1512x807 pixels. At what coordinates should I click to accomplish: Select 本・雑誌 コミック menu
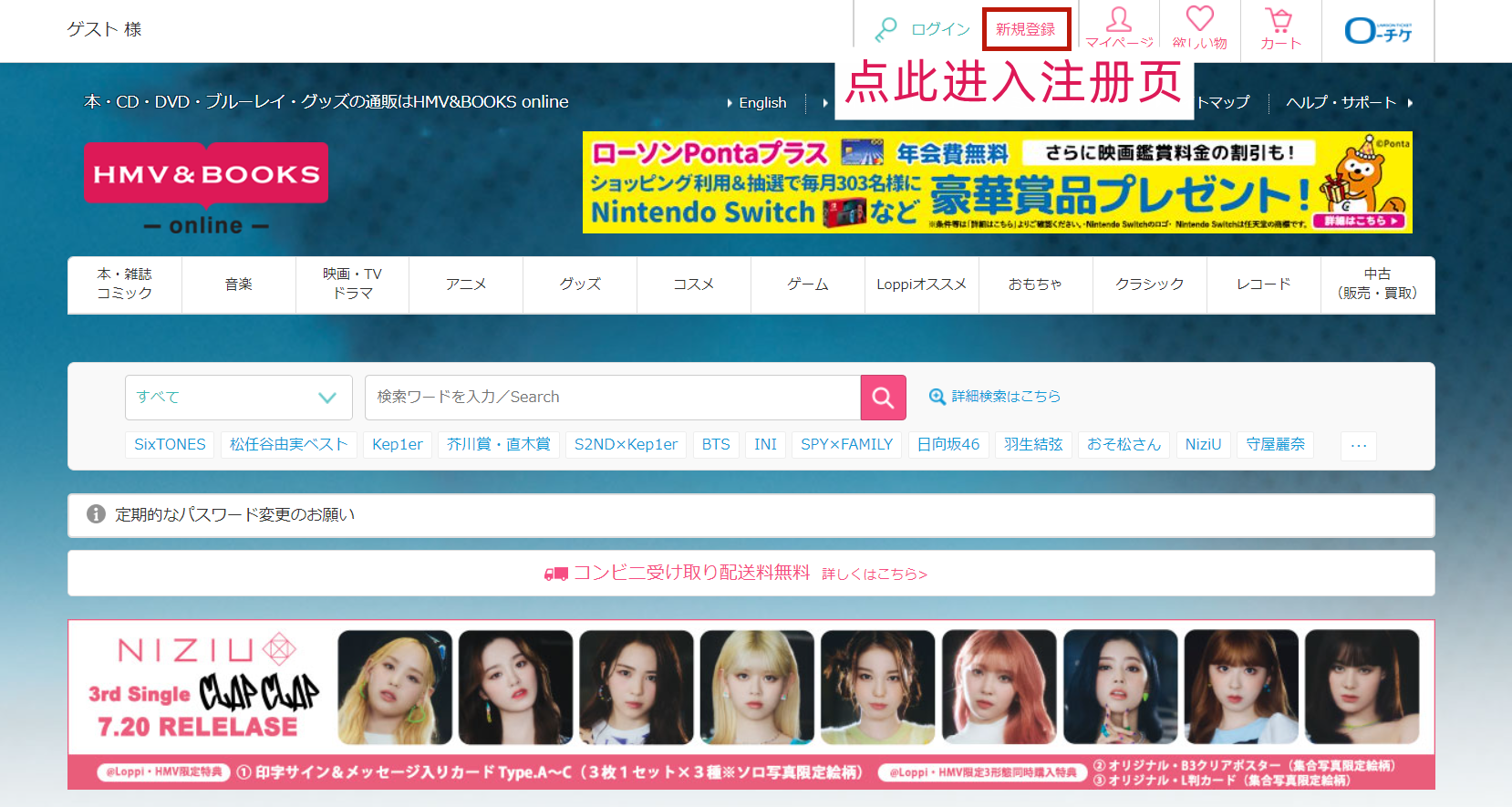(x=125, y=285)
